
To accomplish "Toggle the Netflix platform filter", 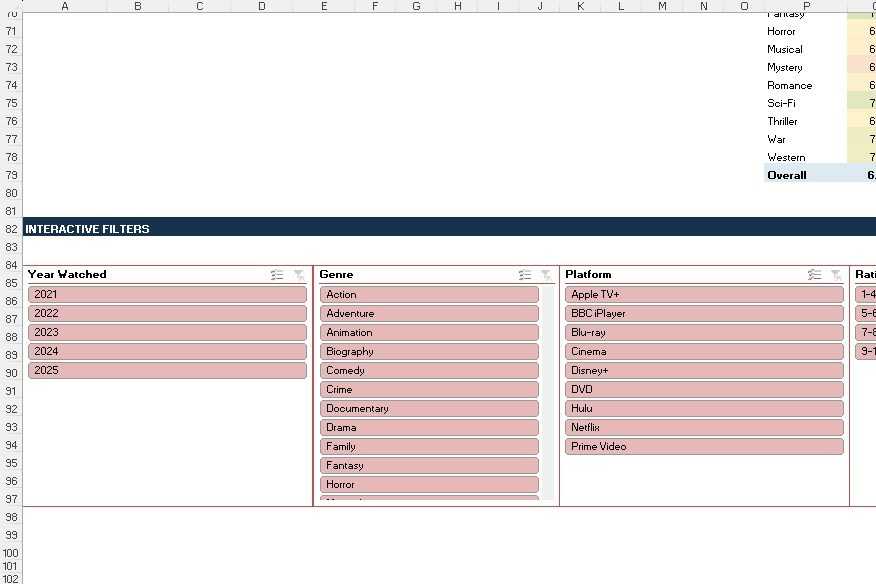I will [x=704, y=428].
